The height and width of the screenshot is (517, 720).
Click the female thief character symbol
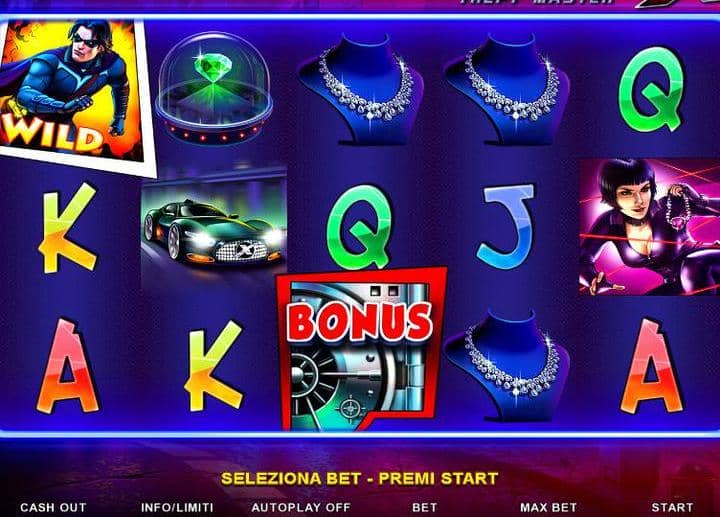click(x=649, y=227)
